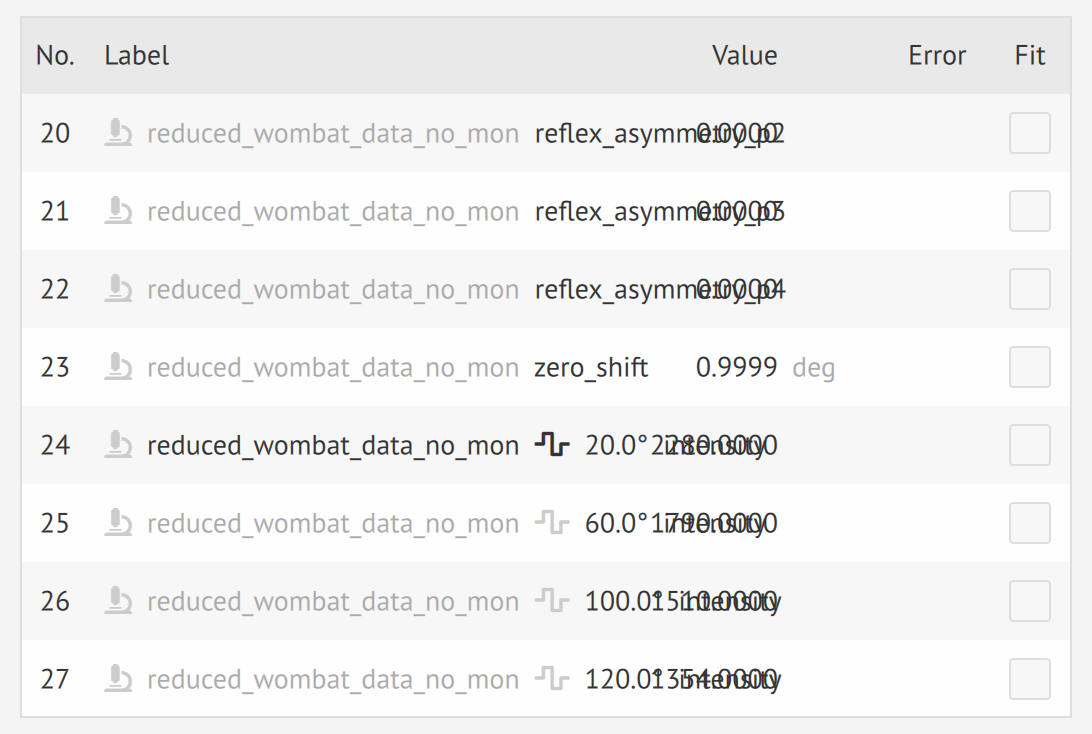The width and height of the screenshot is (1092, 734).
Task: Click the link icon on row 20
Action: (x=117, y=133)
